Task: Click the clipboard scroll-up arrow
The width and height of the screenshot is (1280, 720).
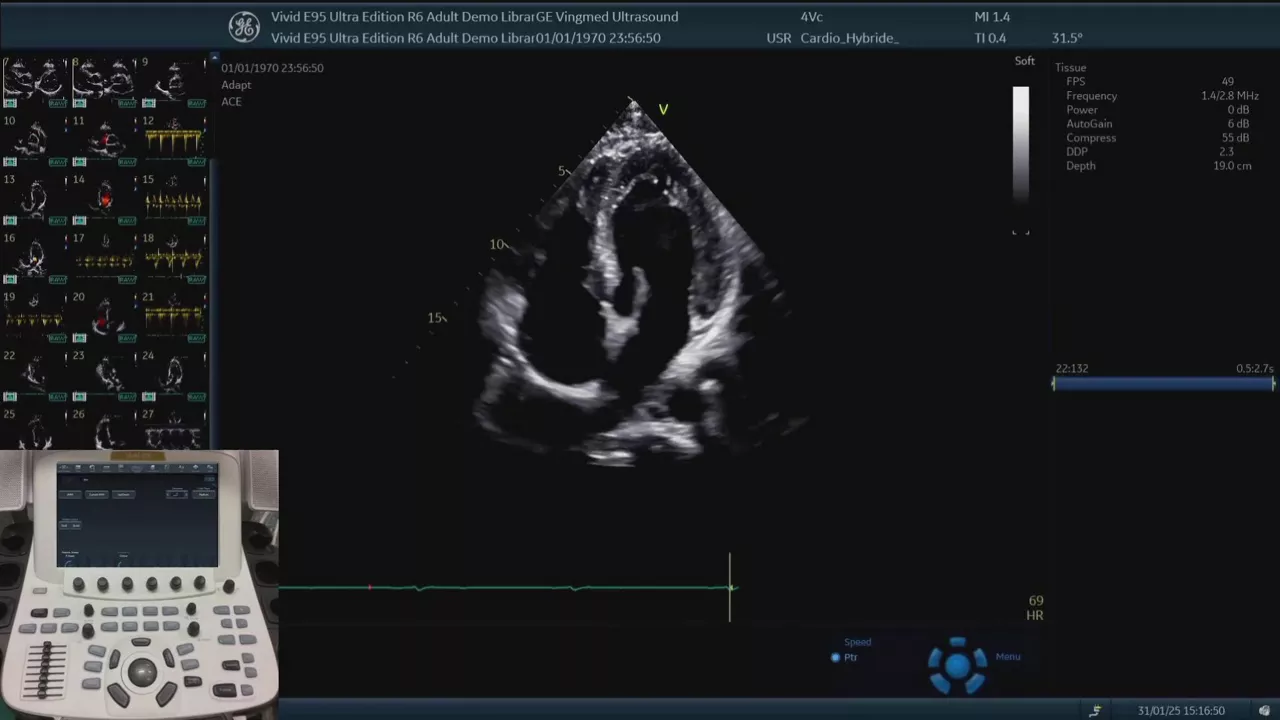Action: pos(214,58)
